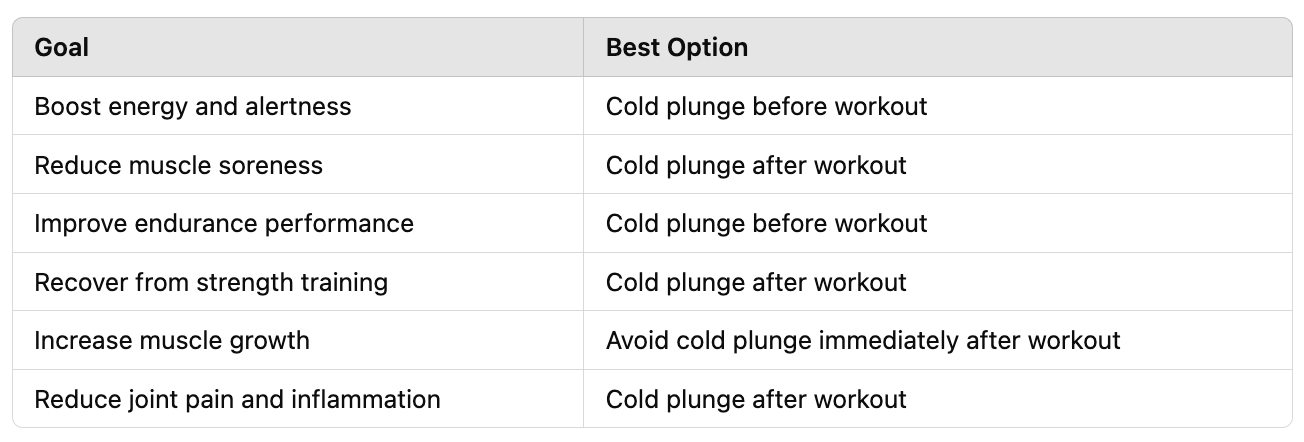1304x442 pixels.
Task: Click the best option for Improve endurance performance
Action: [938, 223]
